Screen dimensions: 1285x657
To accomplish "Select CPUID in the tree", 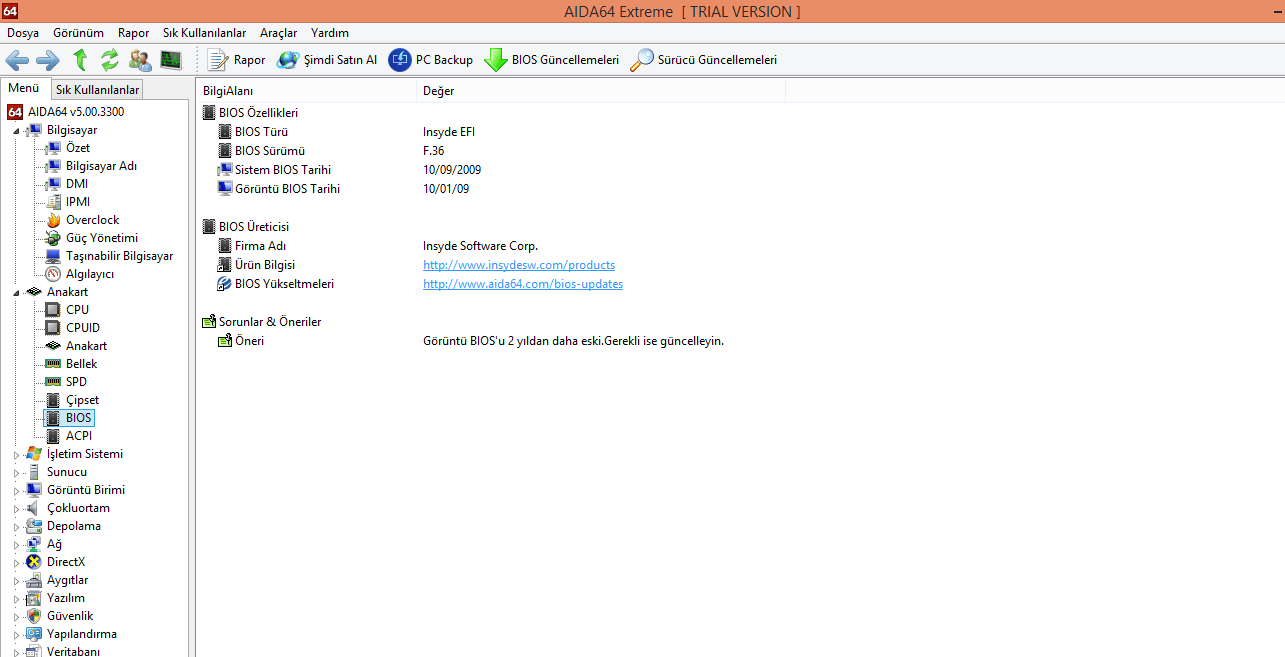I will point(83,328).
